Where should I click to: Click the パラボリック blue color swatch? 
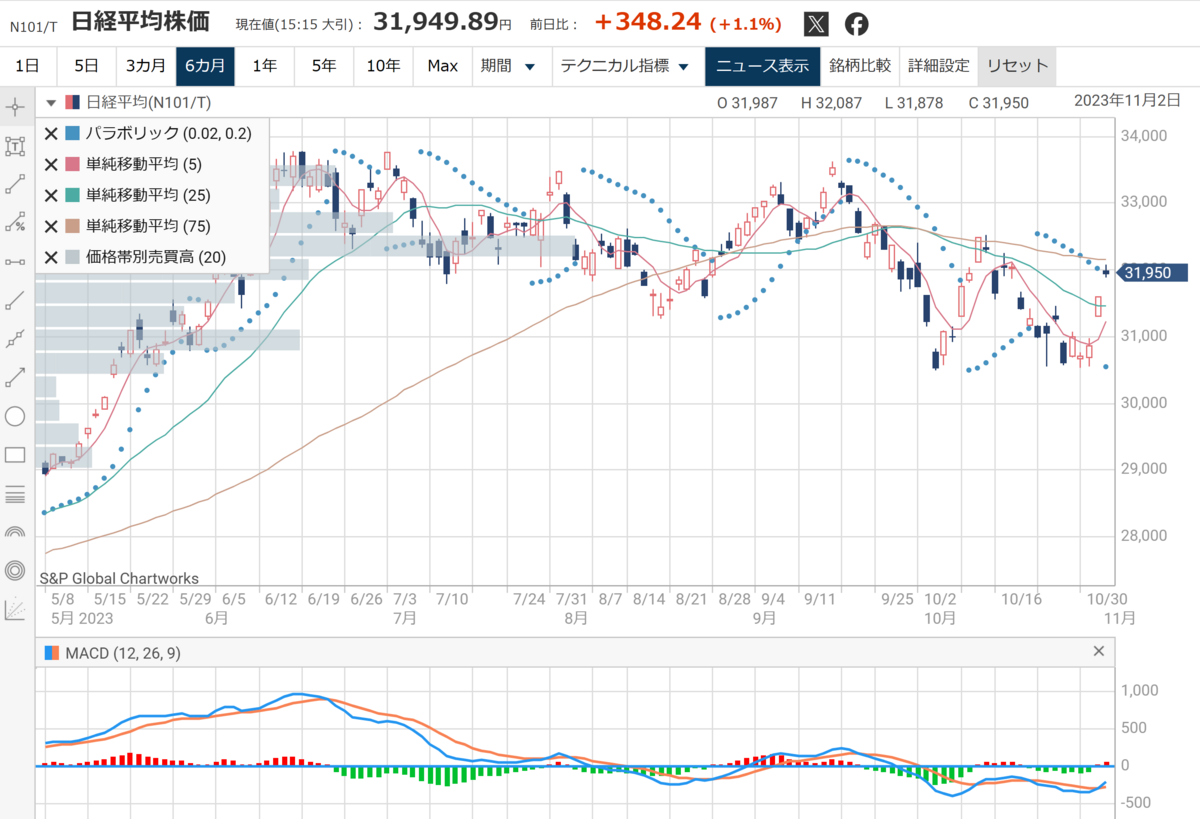[72, 133]
